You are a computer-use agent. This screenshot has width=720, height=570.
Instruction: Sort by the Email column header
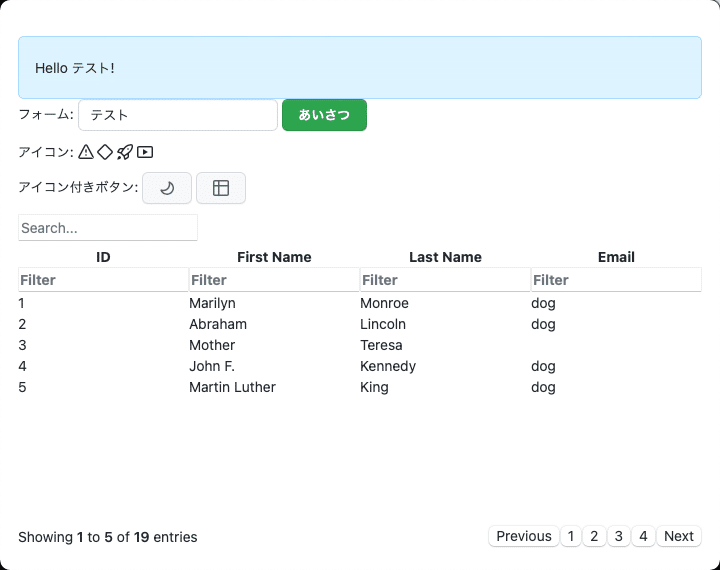point(616,257)
